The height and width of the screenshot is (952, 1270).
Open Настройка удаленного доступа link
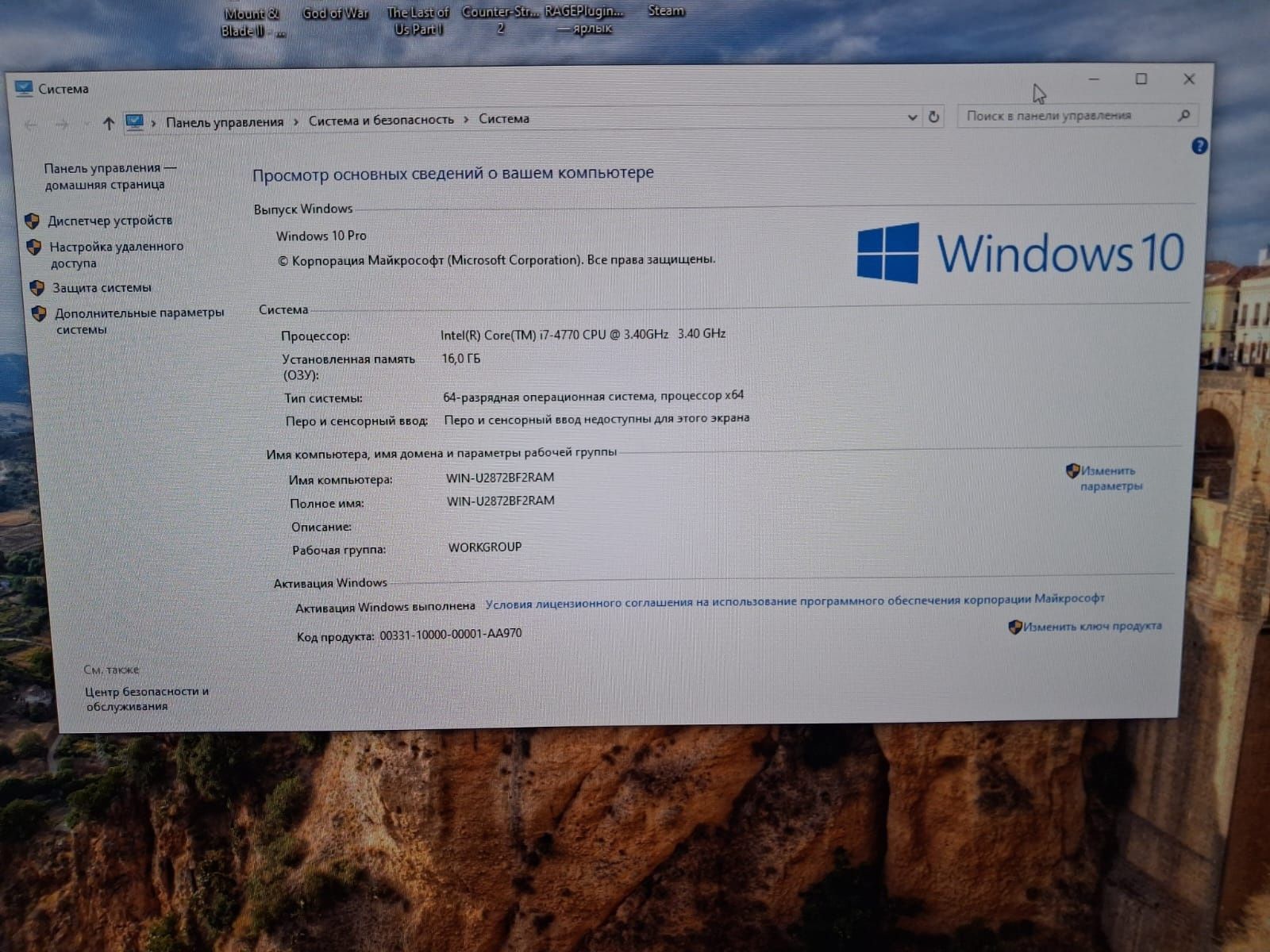click(116, 255)
